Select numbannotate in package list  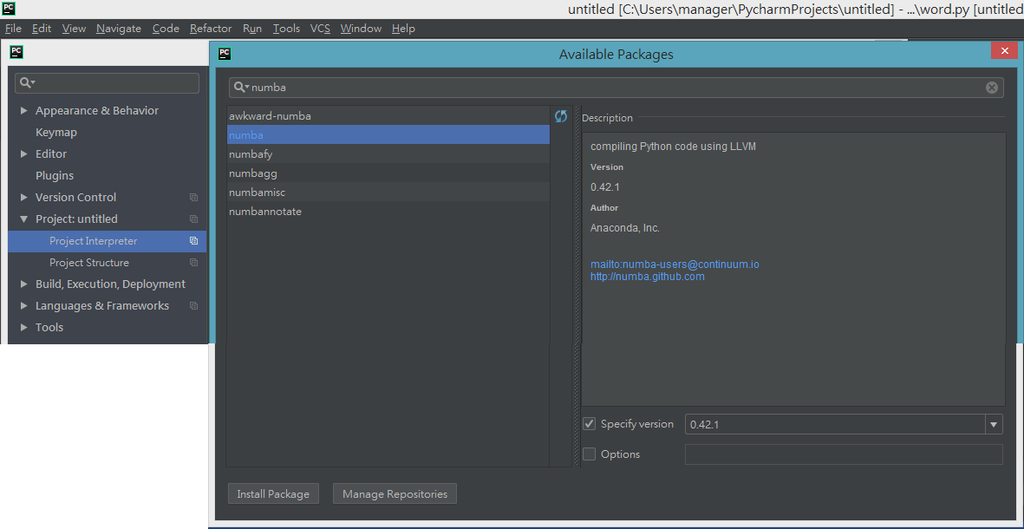pos(388,212)
